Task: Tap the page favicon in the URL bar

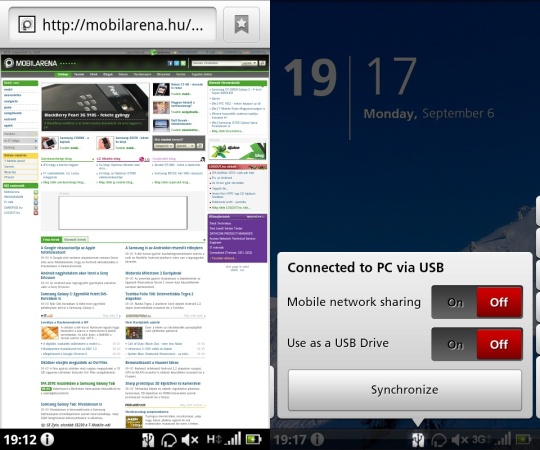Action: coord(27,24)
